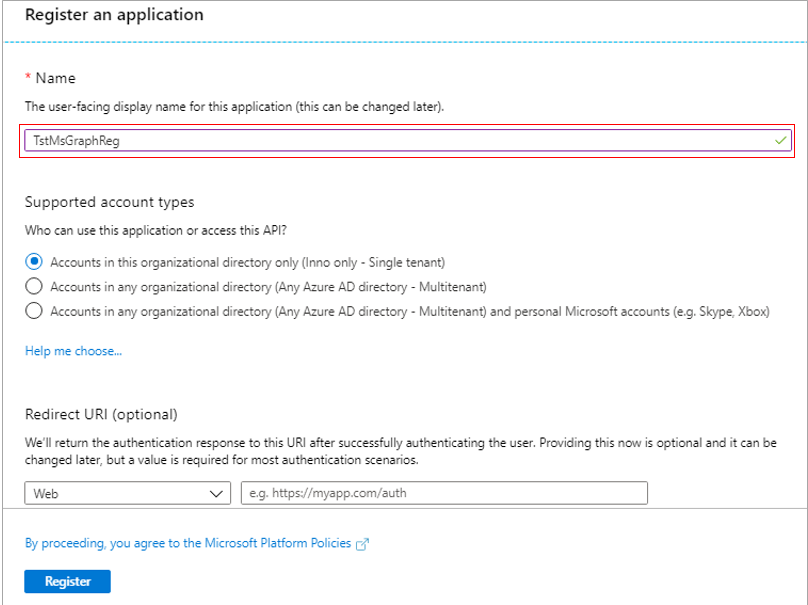
Task: Click the external link icon beside Platform Policies
Action: click(362, 544)
